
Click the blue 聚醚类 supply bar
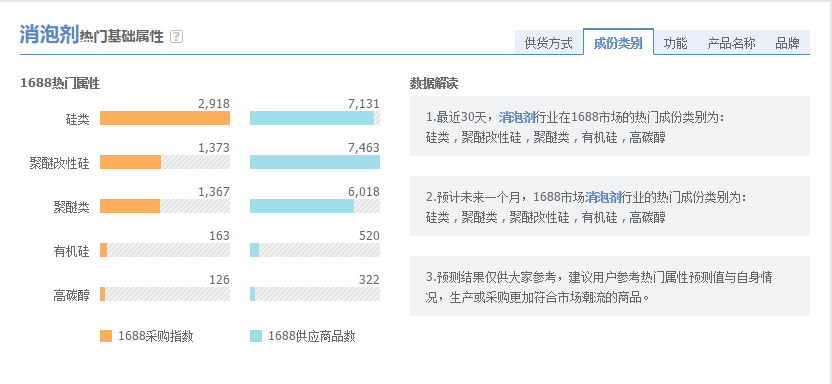click(302, 206)
